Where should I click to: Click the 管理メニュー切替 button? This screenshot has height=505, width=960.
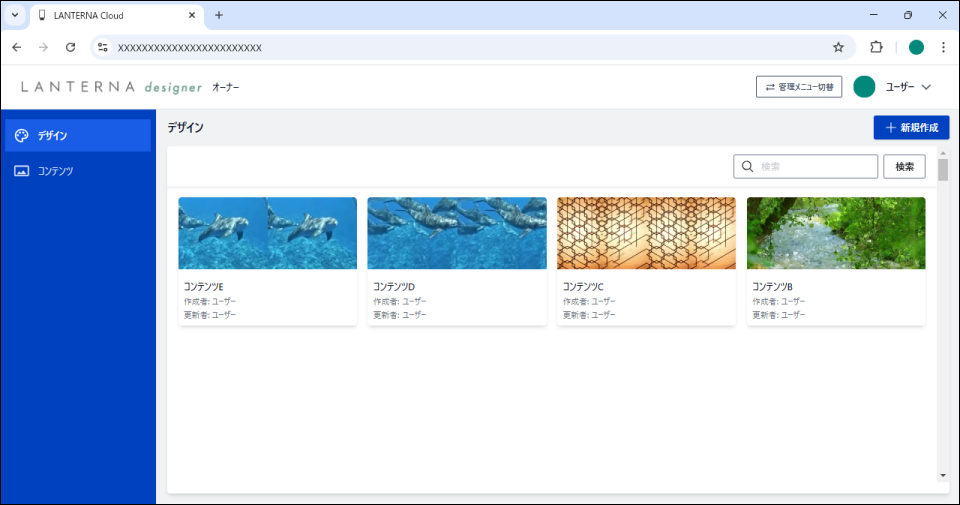click(x=798, y=87)
